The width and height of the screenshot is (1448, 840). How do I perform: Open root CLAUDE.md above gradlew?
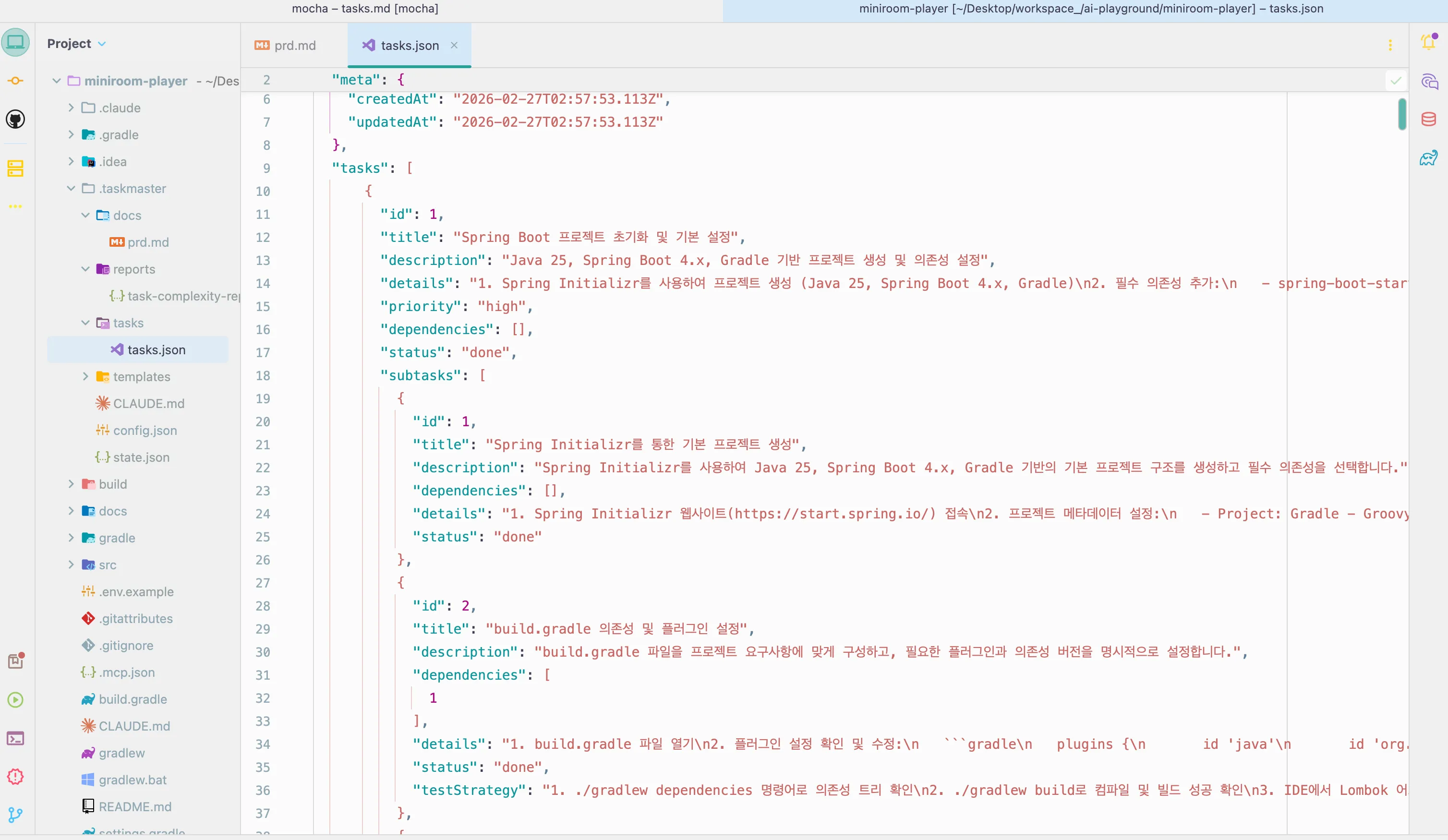click(x=125, y=726)
